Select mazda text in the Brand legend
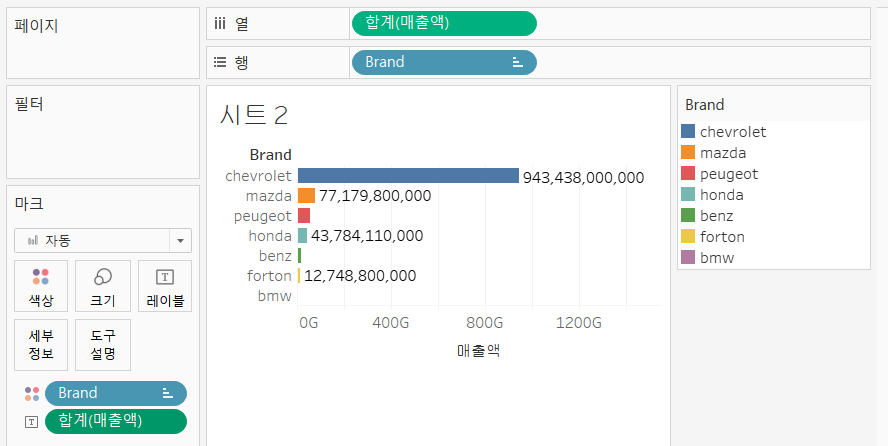 (x=723, y=153)
